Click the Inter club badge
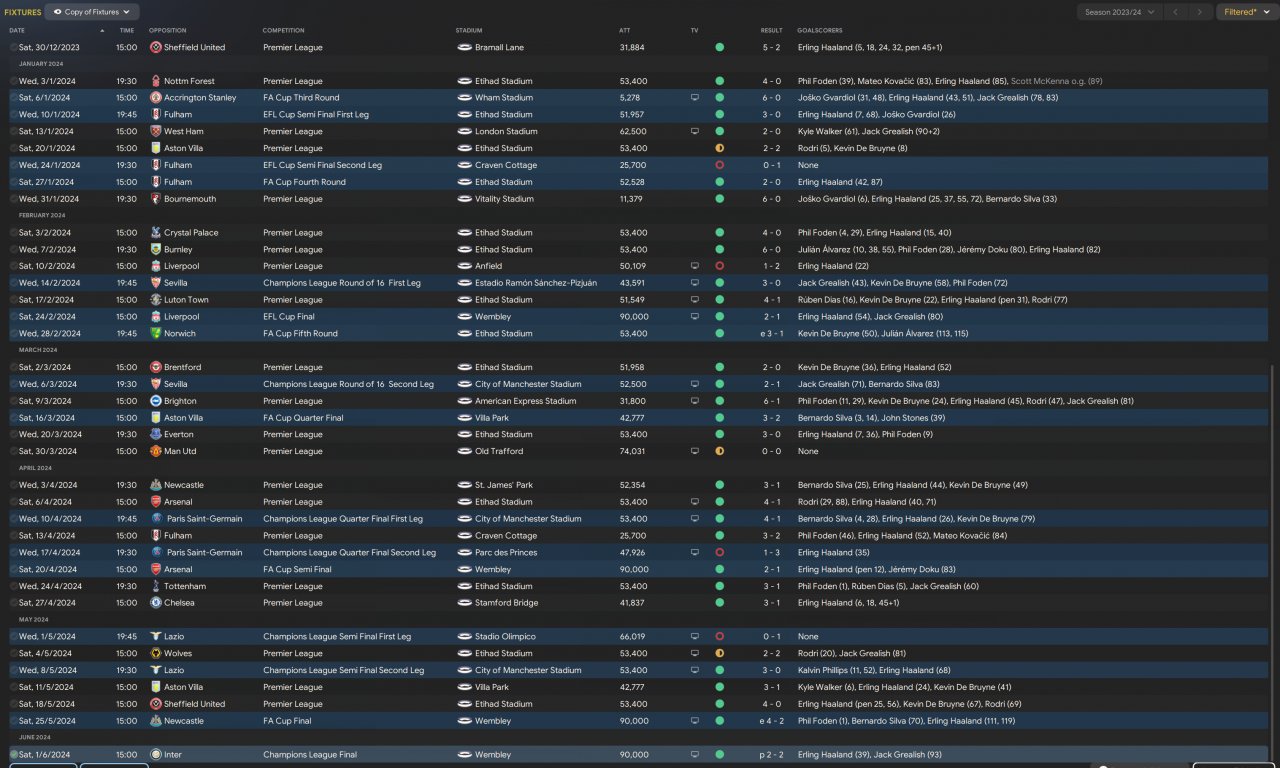Screen dimensions: 1280x768 coord(156,755)
